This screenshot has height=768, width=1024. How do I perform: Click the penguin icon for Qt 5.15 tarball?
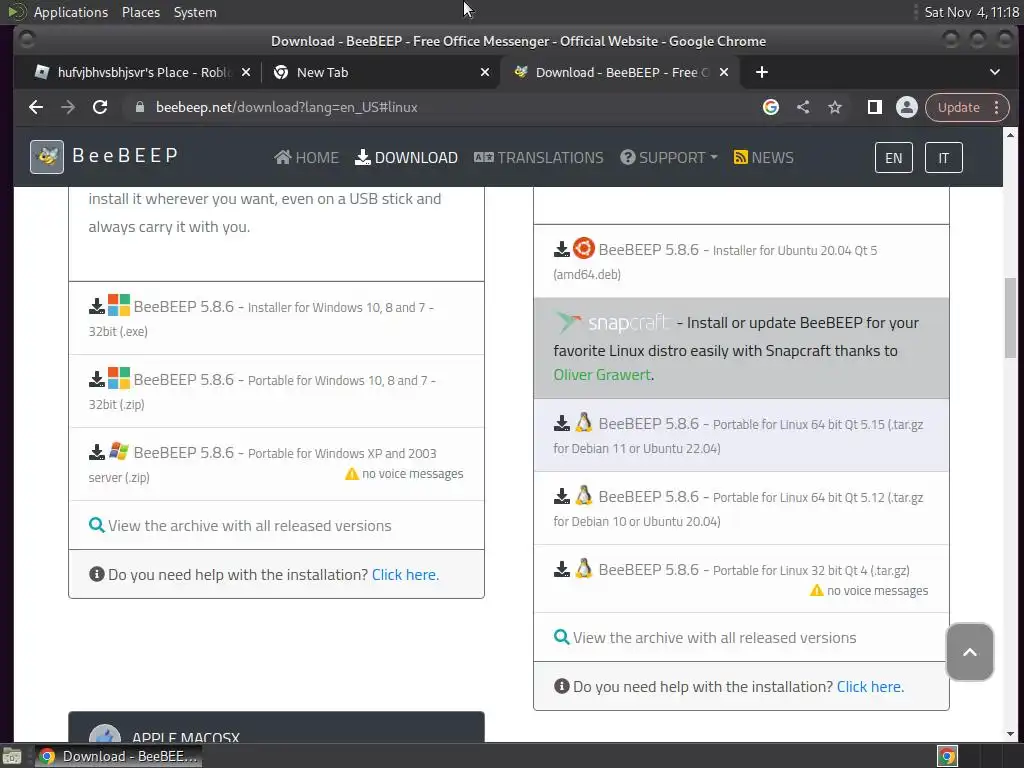click(584, 423)
